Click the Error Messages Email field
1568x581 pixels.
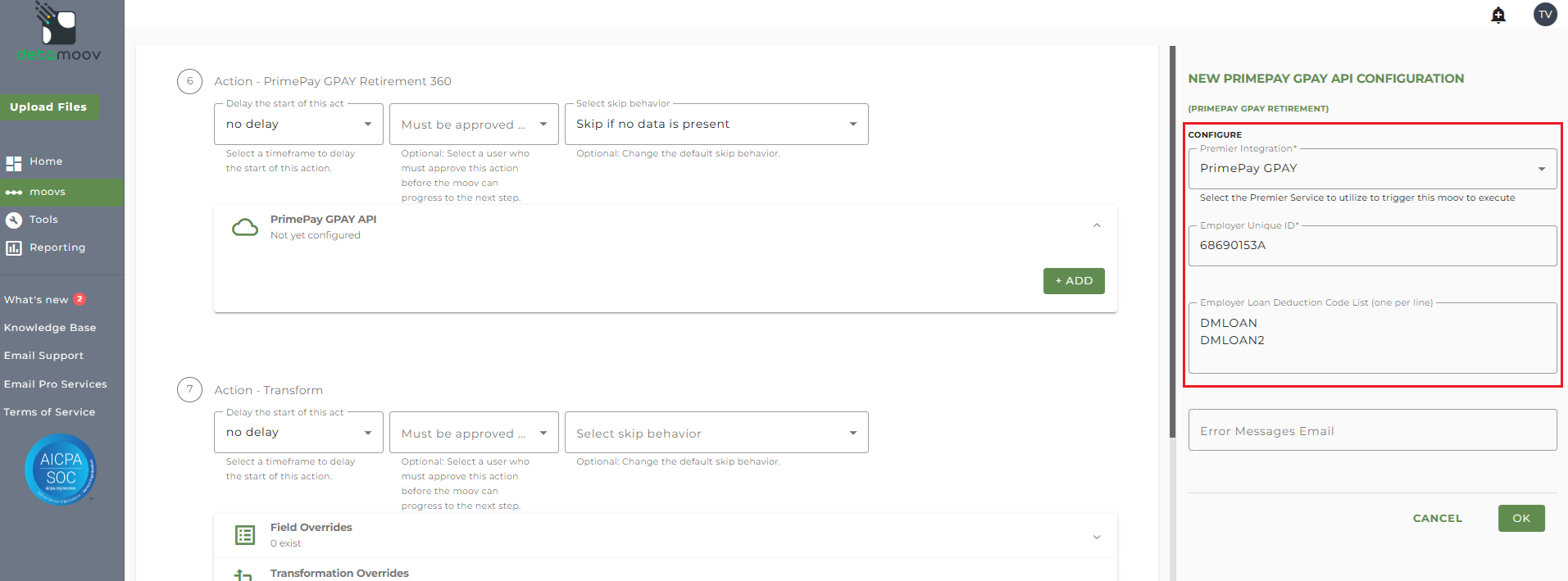(x=1372, y=430)
